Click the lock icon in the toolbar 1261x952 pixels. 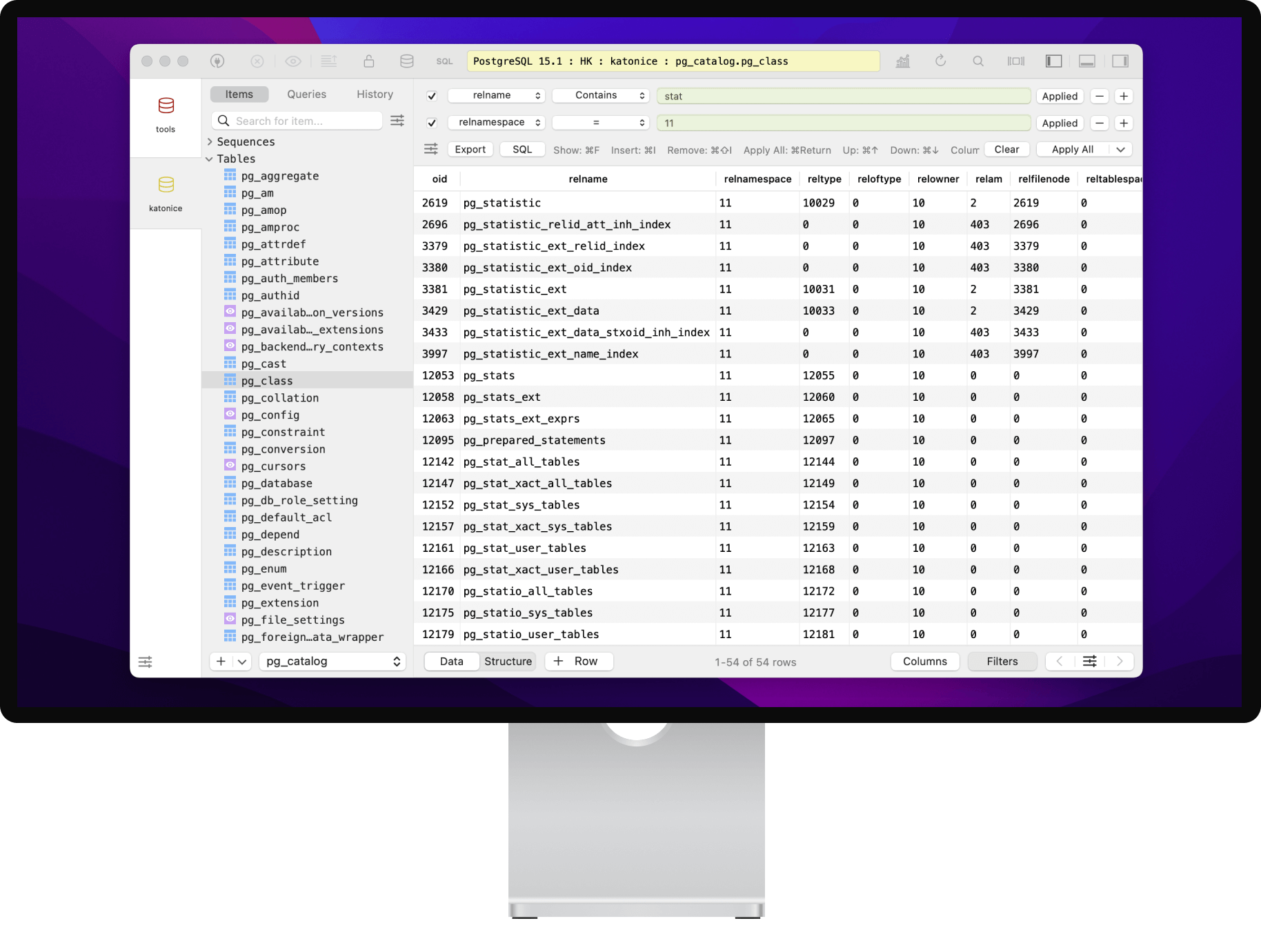[x=369, y=61]
